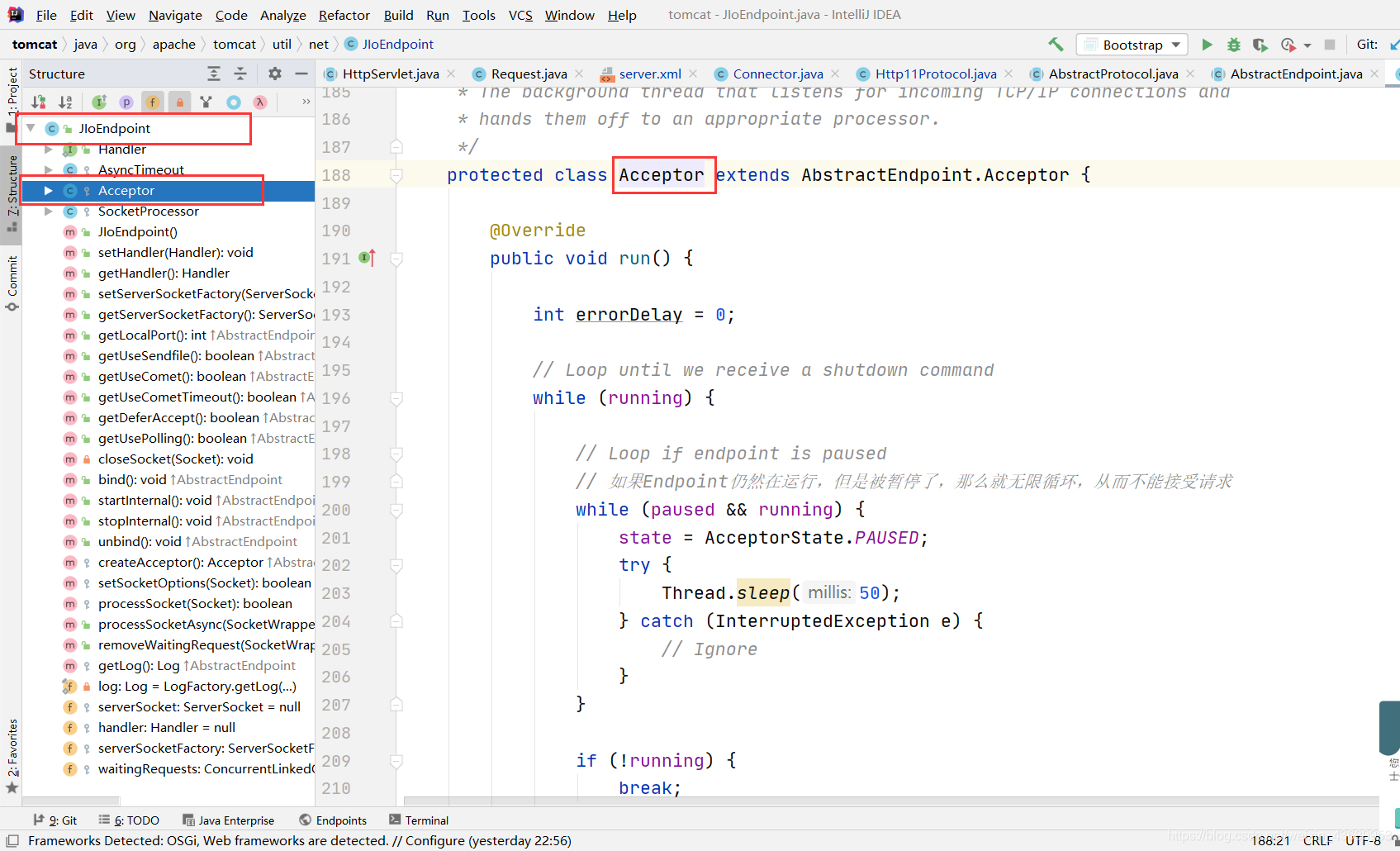Toggle Group Methods by Defining Type
Screen dimensions: 1400x851
pyautogui.click(x=206, y=102)
